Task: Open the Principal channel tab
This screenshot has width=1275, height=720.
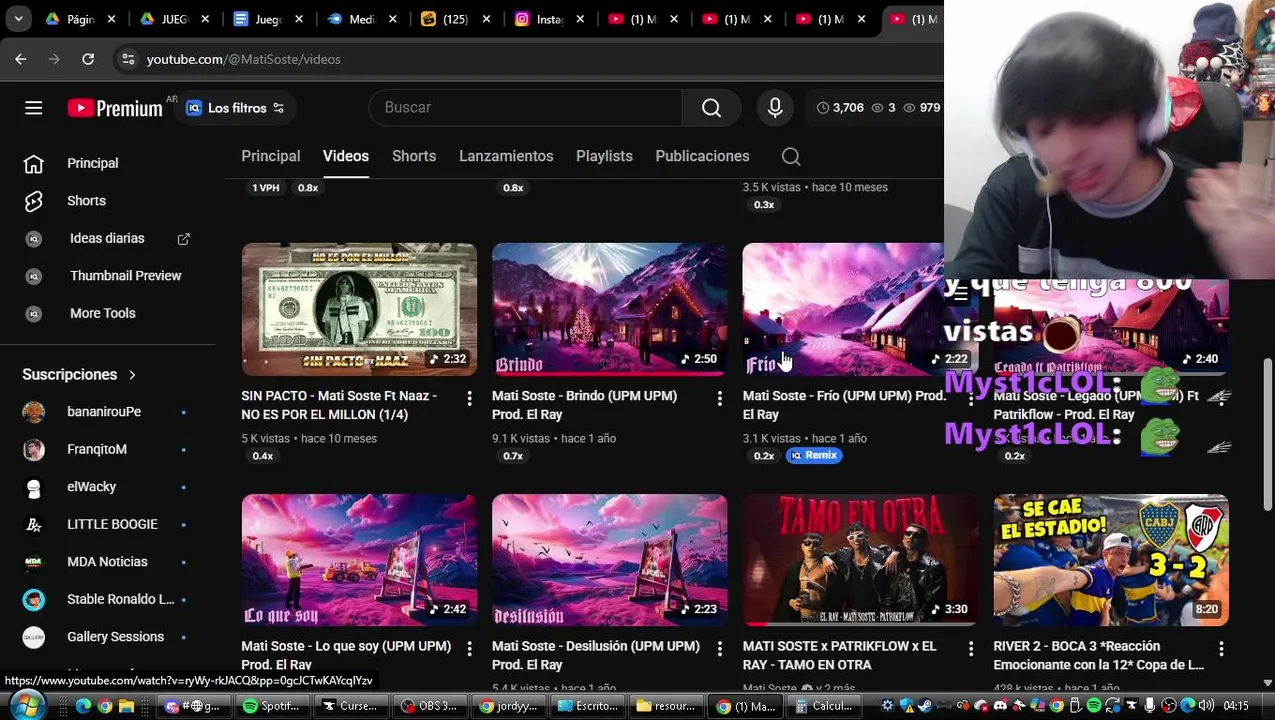Action: coord(270,156)
